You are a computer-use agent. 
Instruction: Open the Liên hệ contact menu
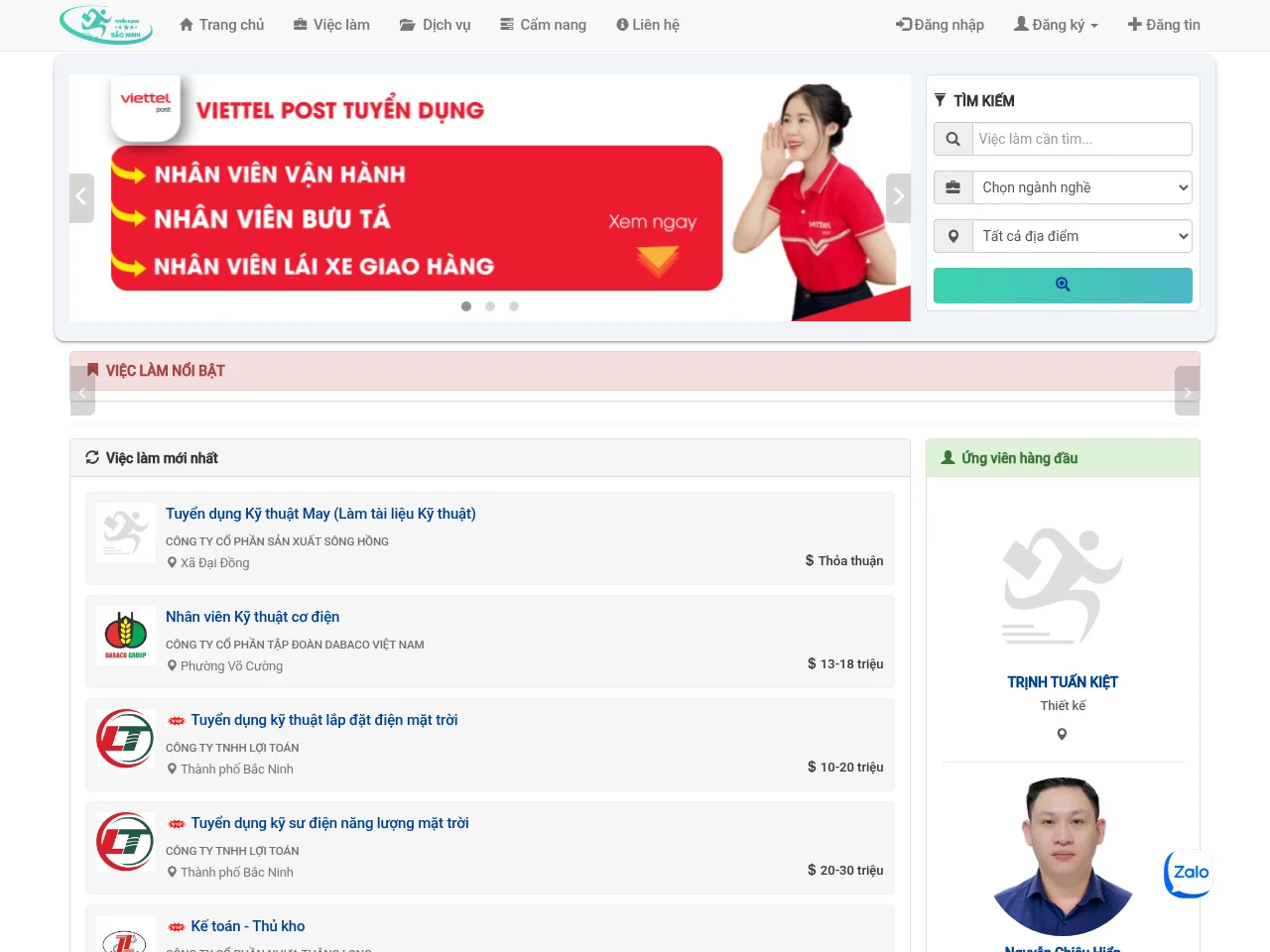point(648,25)
